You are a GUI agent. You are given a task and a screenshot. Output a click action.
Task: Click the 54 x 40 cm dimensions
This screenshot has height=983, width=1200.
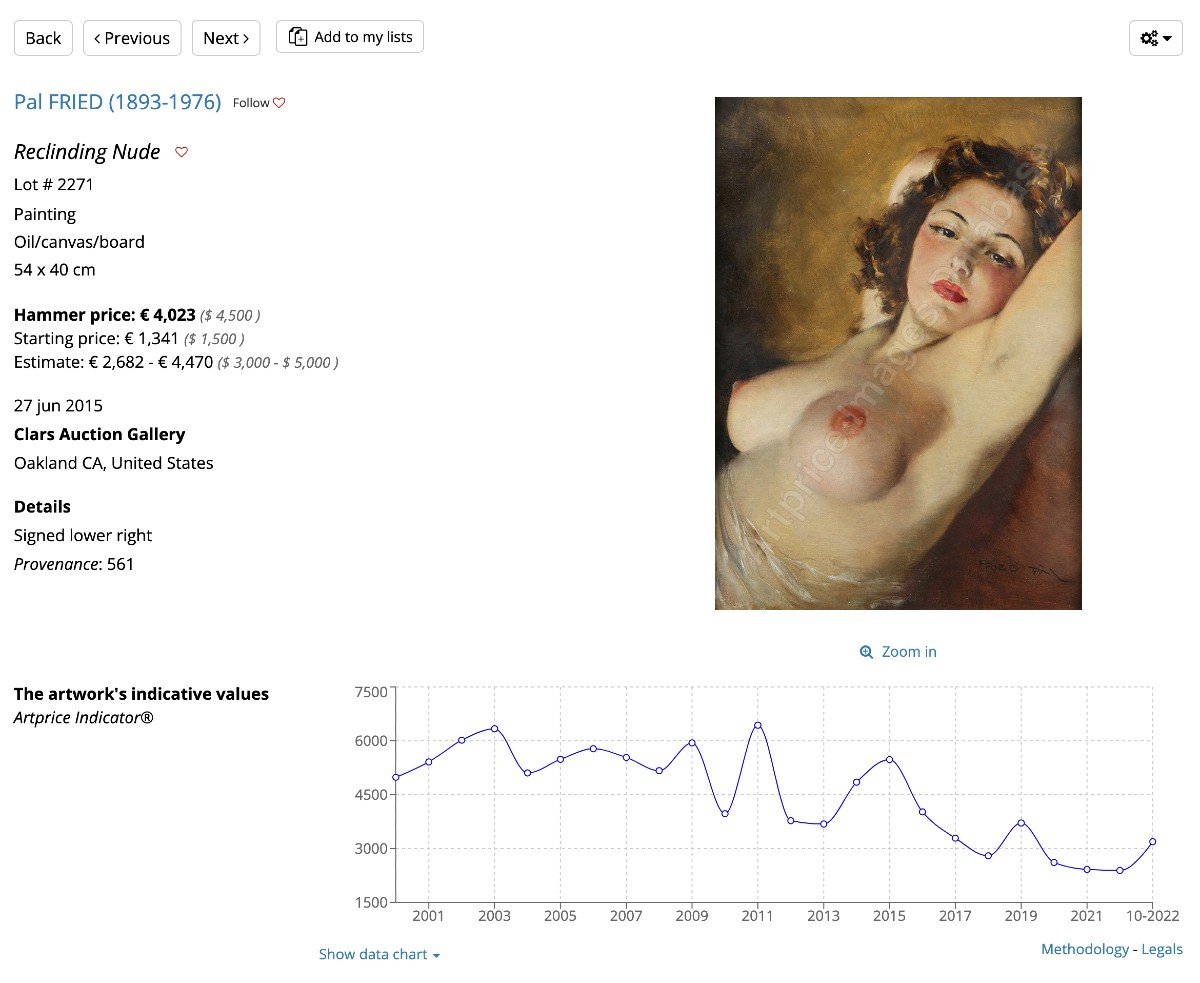click(55, 270)
